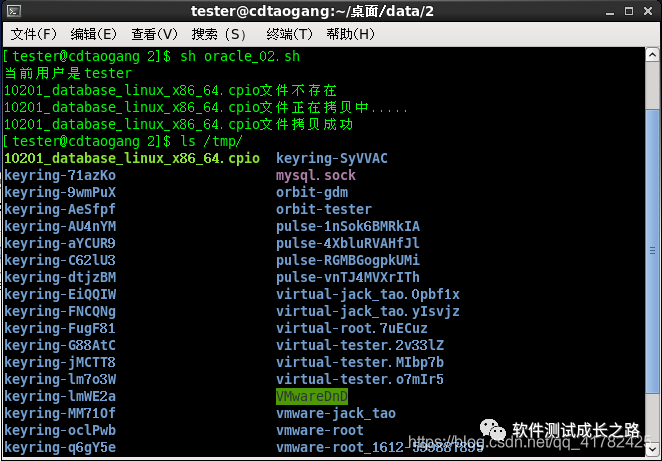The image size is (662, 461).
Task: Close the terminal window
Action: 648,11
